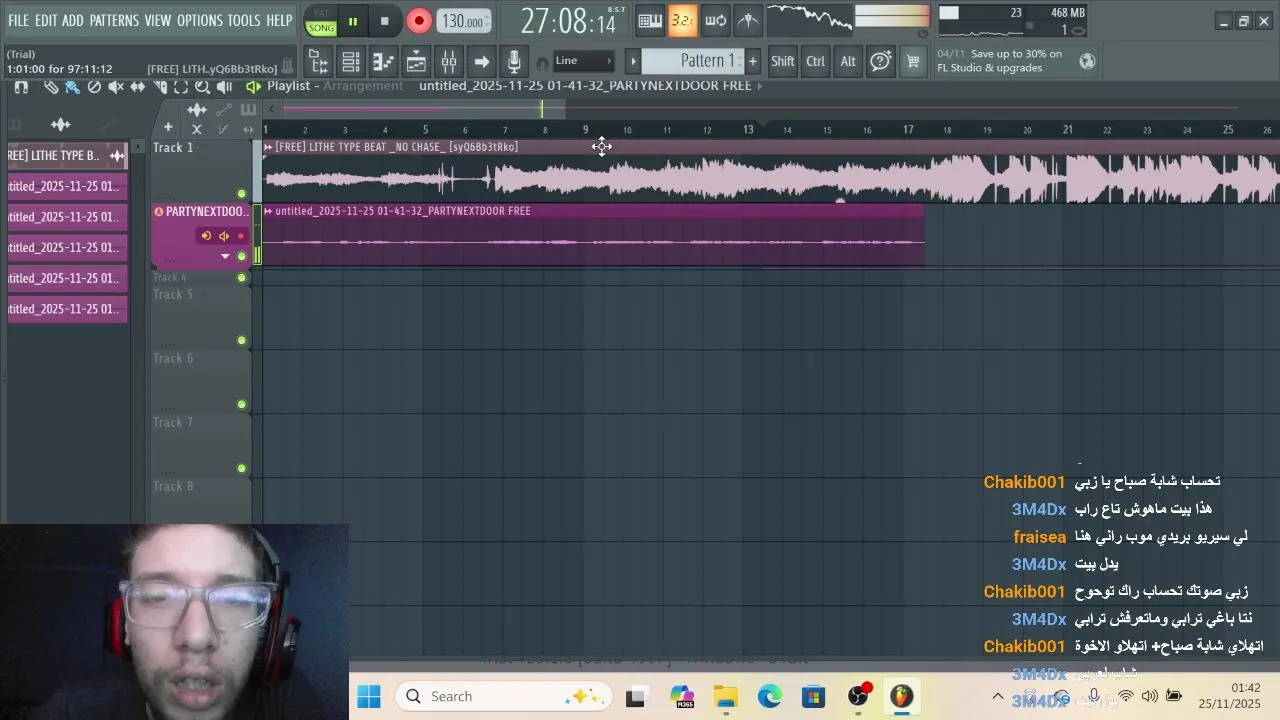1280x720 pixels.
Task: Add new pattern with plus button
Action: click(x=752, y=61)
